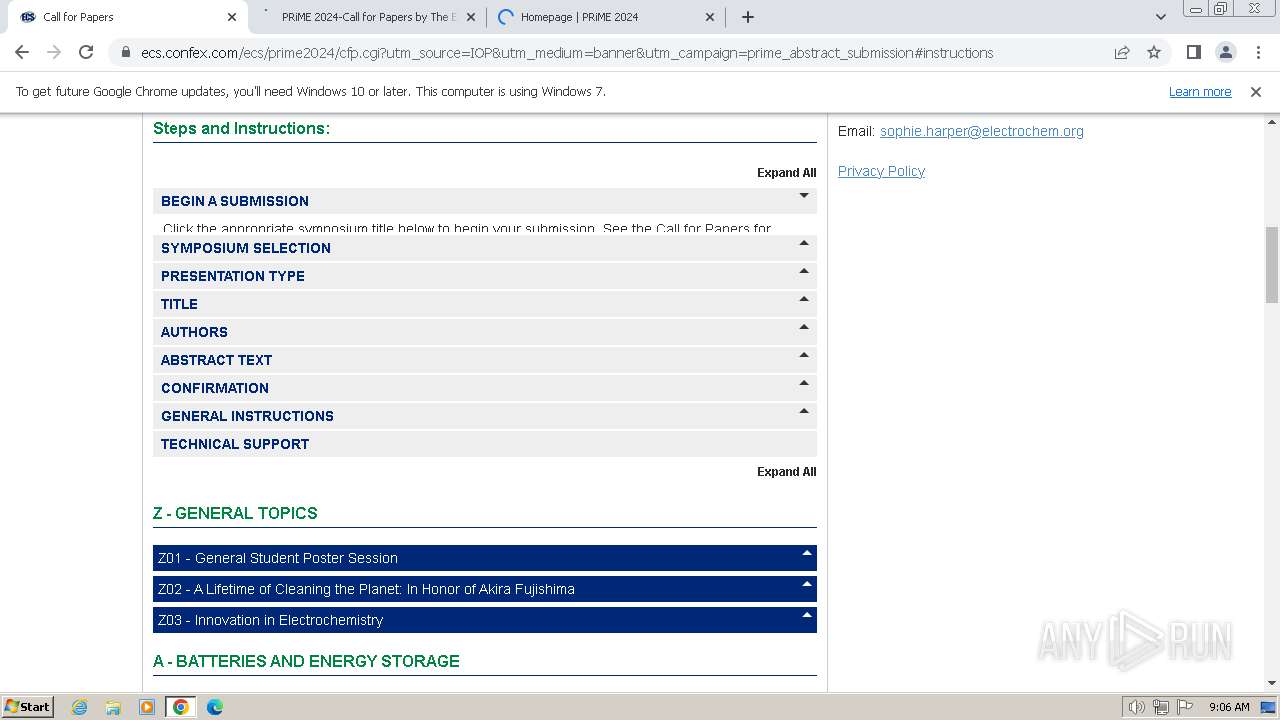Close the PRiME 2024-Call for Papers tab
This screenshot has width=1280, height=720.
point(471,17)
